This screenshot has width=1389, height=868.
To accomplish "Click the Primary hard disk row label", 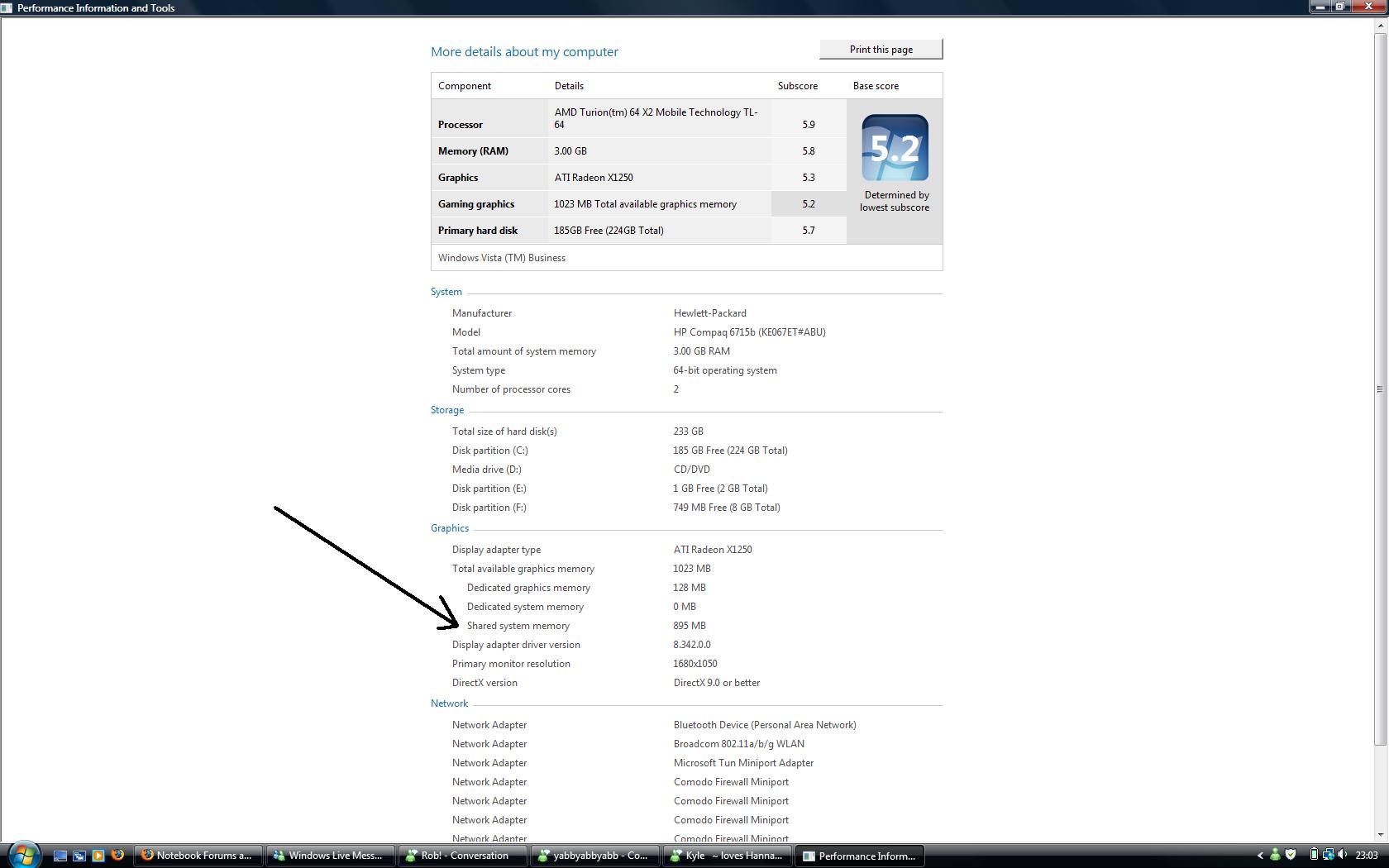I will pyautogui.click(x=478, y=231).
